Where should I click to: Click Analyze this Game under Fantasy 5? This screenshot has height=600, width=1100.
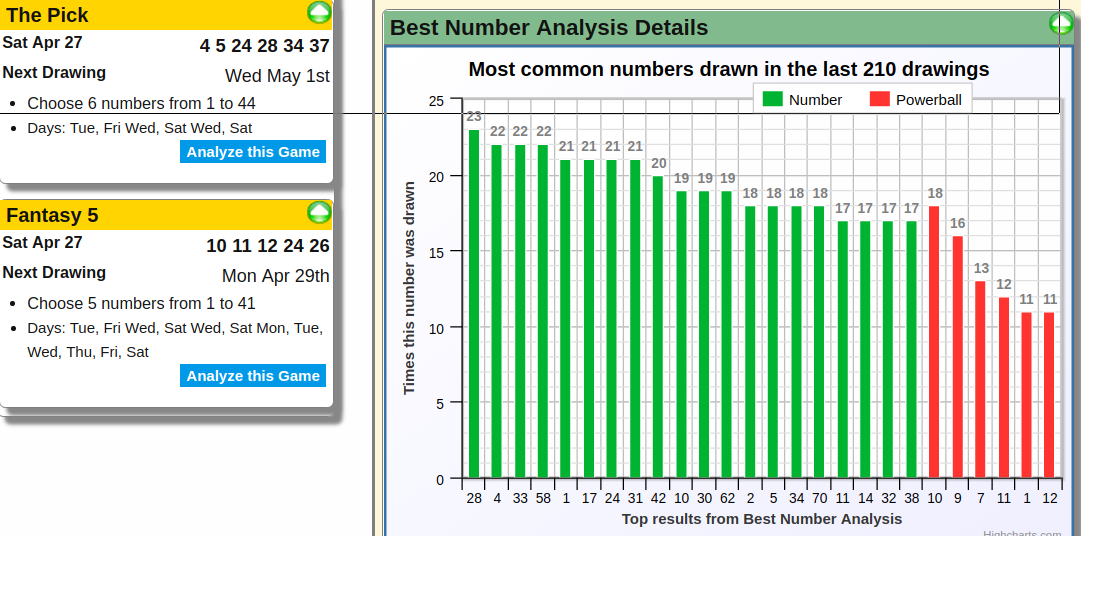(x=253, y=376)
